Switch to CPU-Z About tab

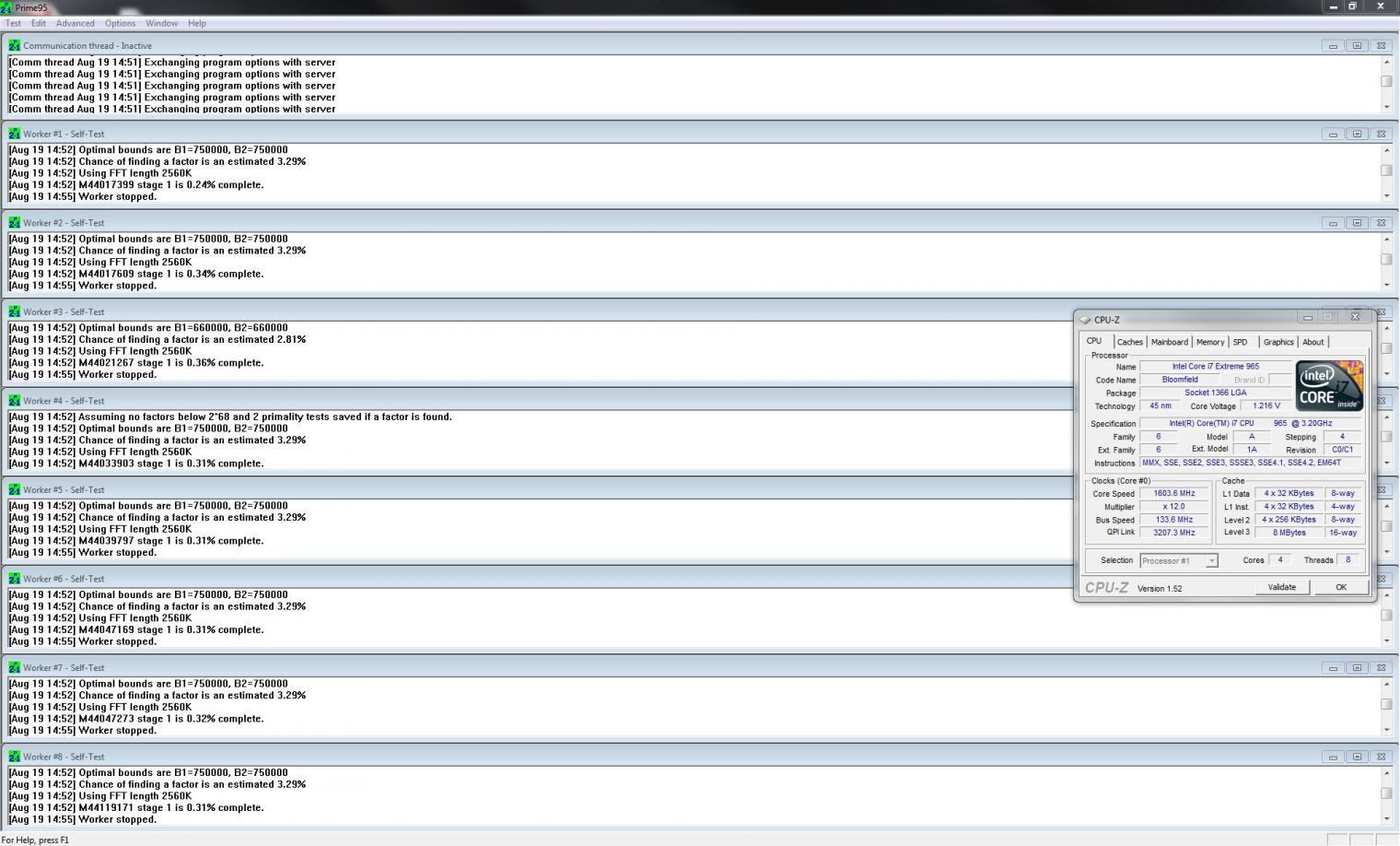pos(1312,342)
